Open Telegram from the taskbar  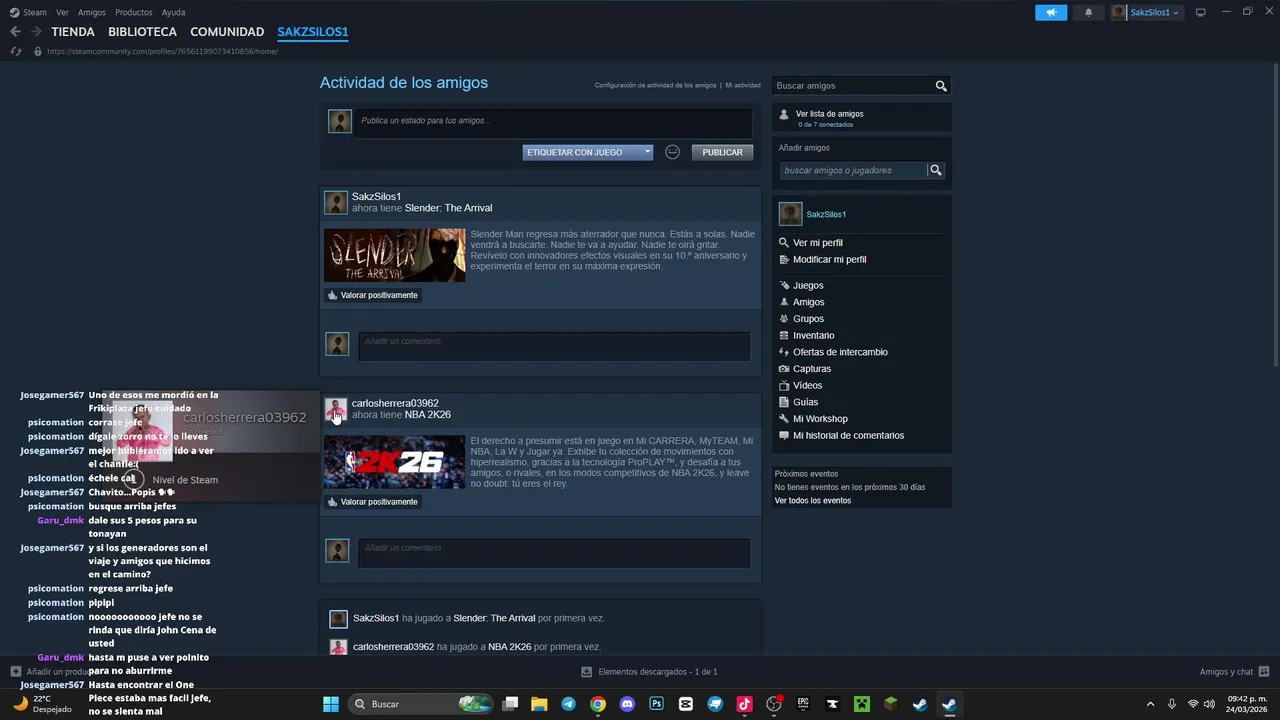[x=568, y=704]
